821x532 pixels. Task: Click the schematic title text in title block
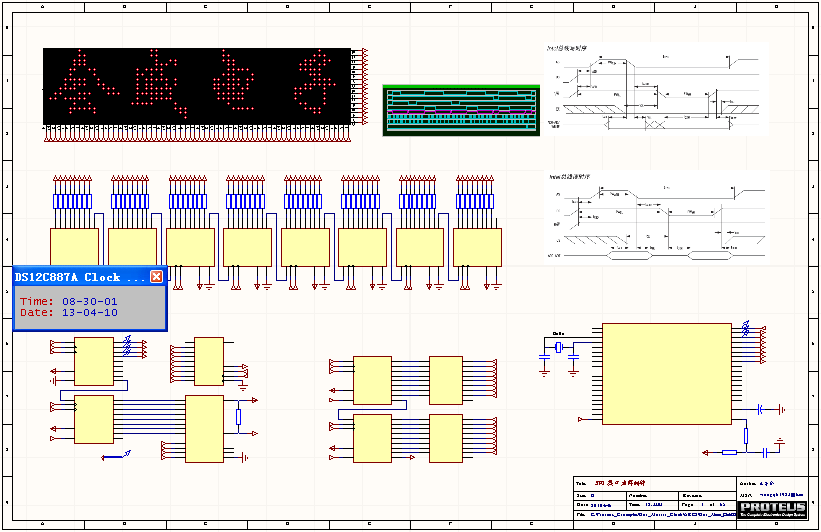620,483
